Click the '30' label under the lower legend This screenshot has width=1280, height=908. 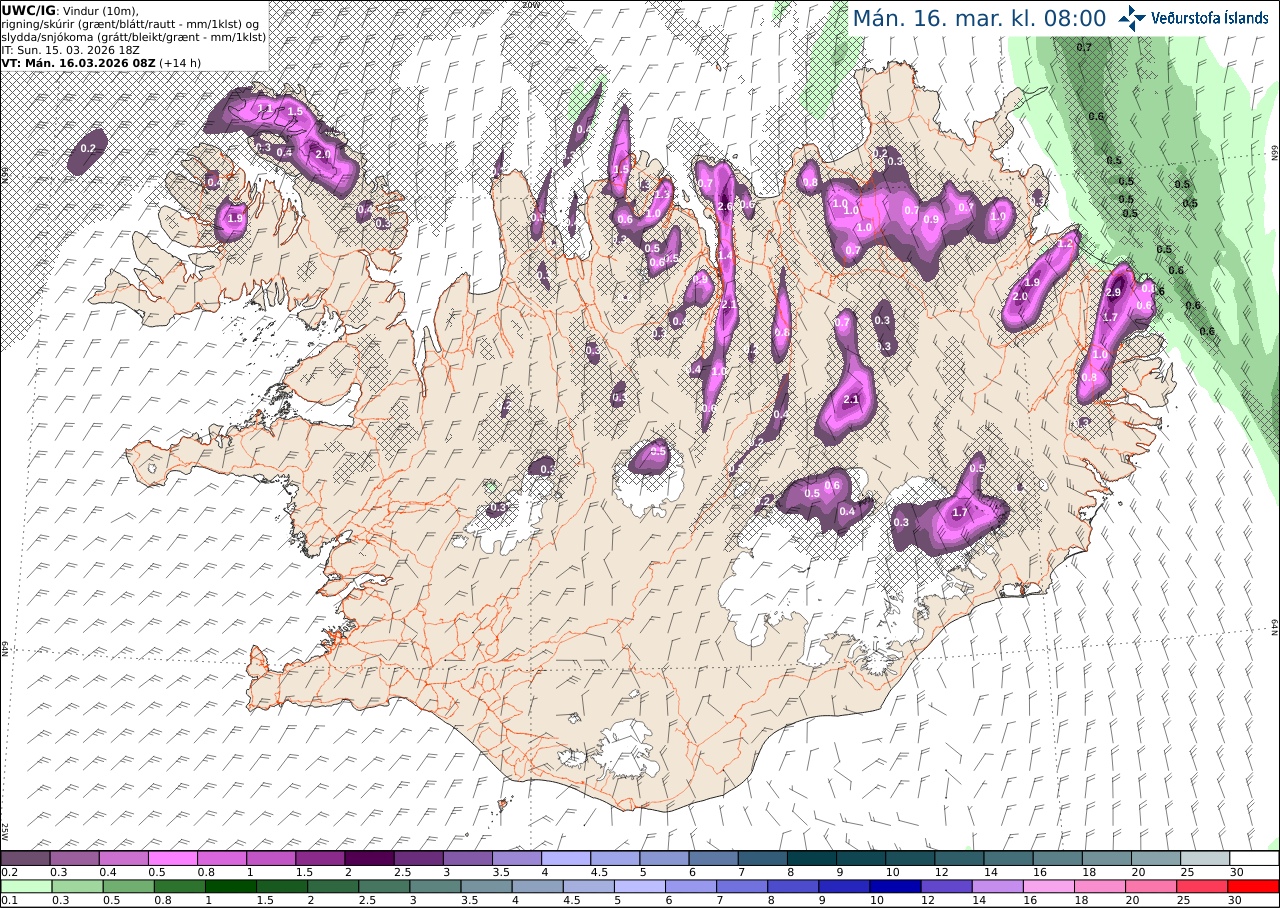point(1235,900)
